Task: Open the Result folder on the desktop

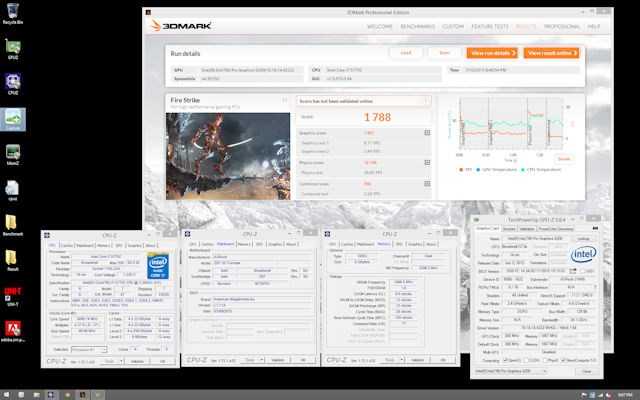Action: (13, 260)
